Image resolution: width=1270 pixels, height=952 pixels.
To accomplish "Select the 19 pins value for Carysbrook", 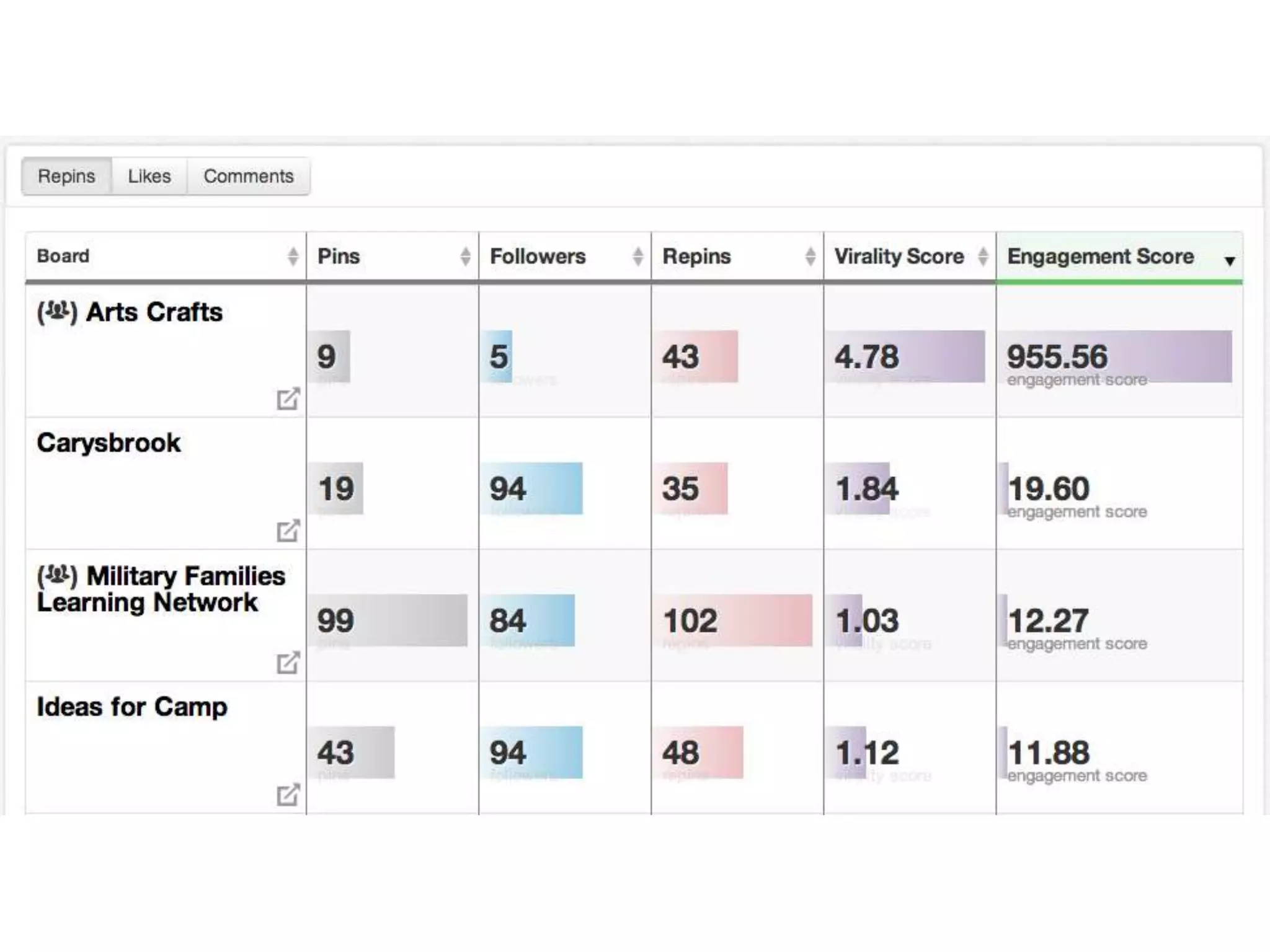I will [336, 488].
